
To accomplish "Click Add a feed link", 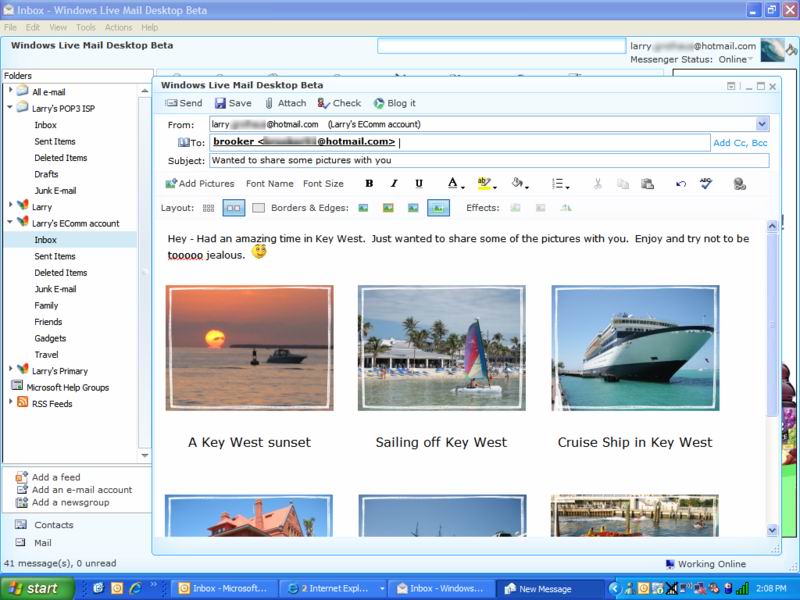I will pyautogui.click(x=56, y=478).
